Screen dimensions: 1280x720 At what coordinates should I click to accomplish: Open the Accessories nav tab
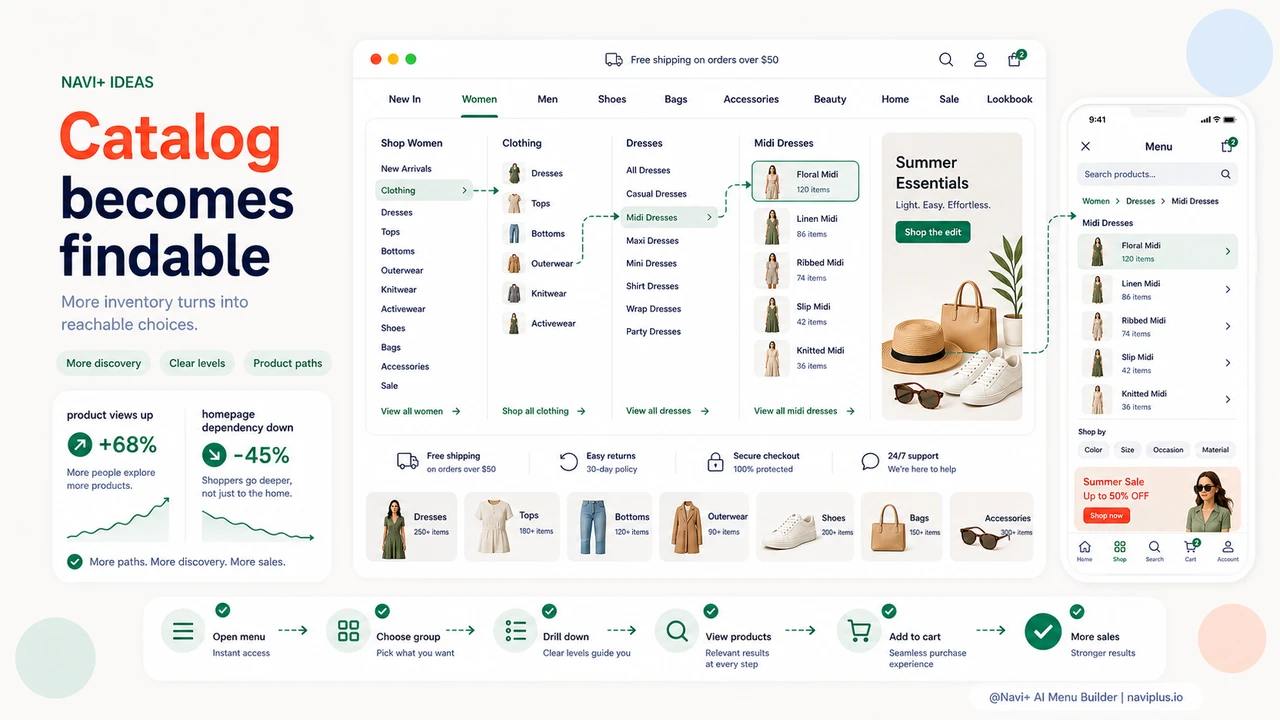[751, 99]
